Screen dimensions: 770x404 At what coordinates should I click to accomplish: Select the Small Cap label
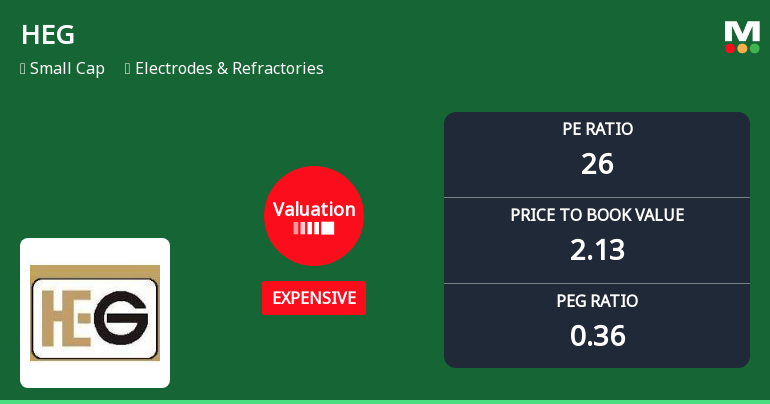67,69
